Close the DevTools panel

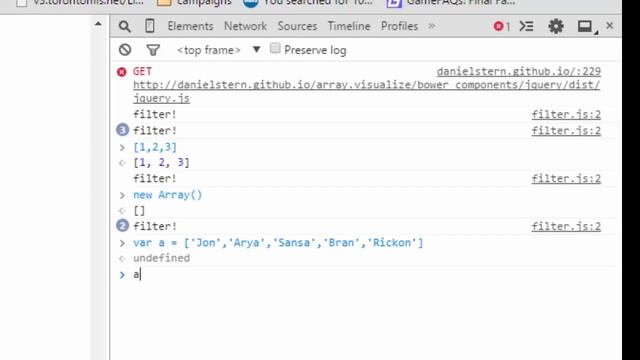pyautogui.click(x=609, y=26)
